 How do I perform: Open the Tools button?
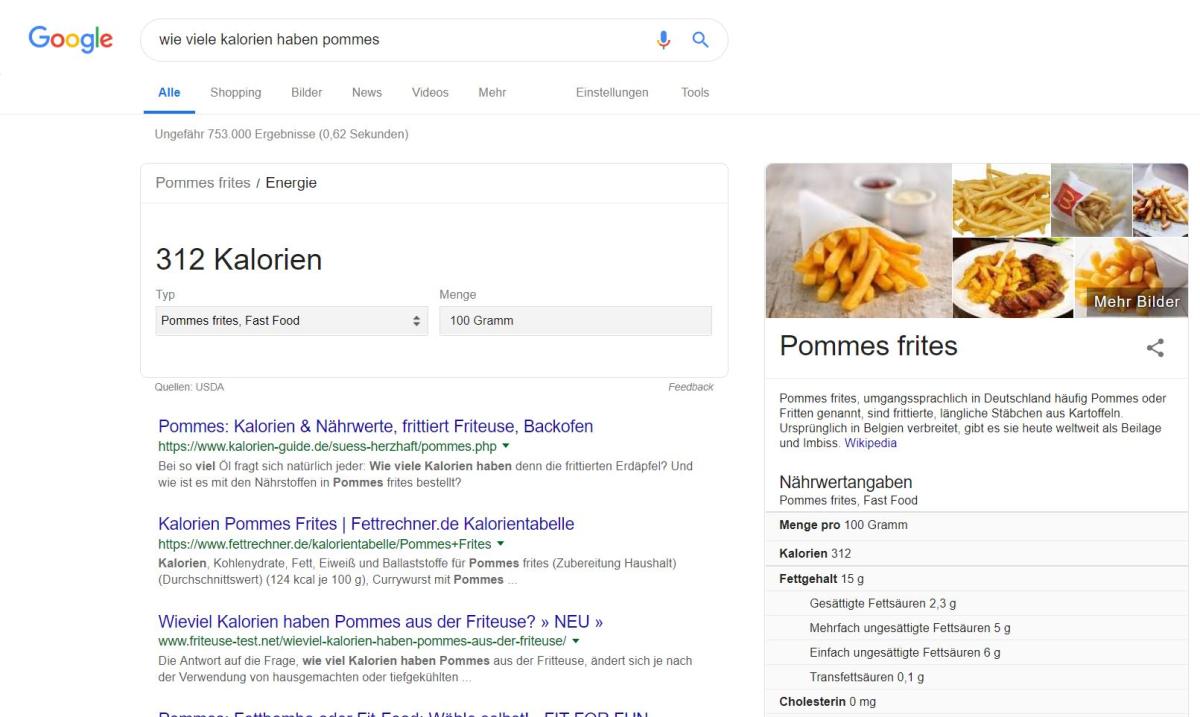[x=694, y=93]
